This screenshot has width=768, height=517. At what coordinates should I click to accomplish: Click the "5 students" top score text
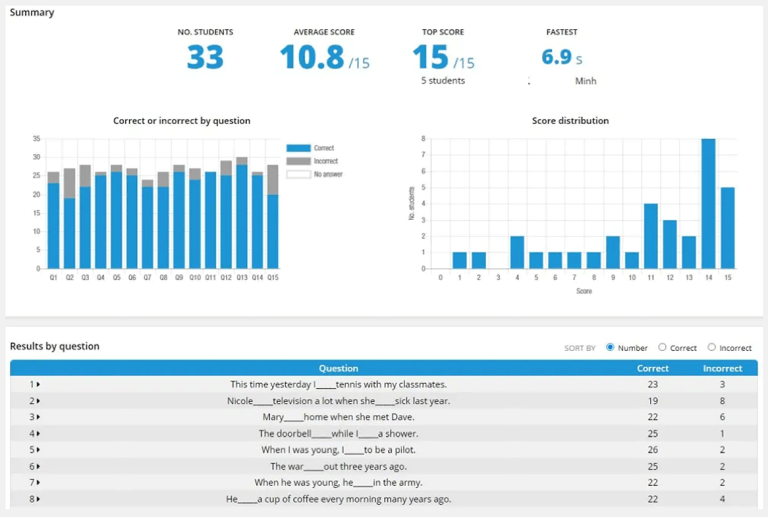click(443, 81)
